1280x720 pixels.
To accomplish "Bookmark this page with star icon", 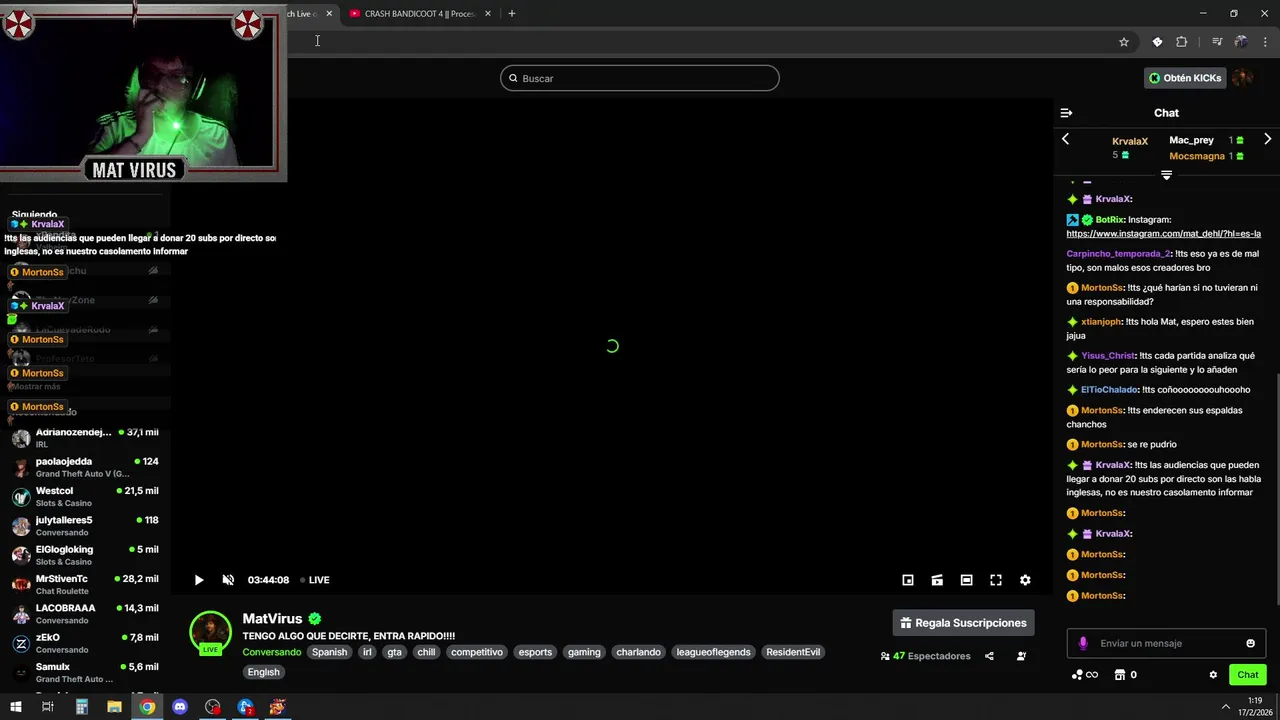I will (1124, 42).
